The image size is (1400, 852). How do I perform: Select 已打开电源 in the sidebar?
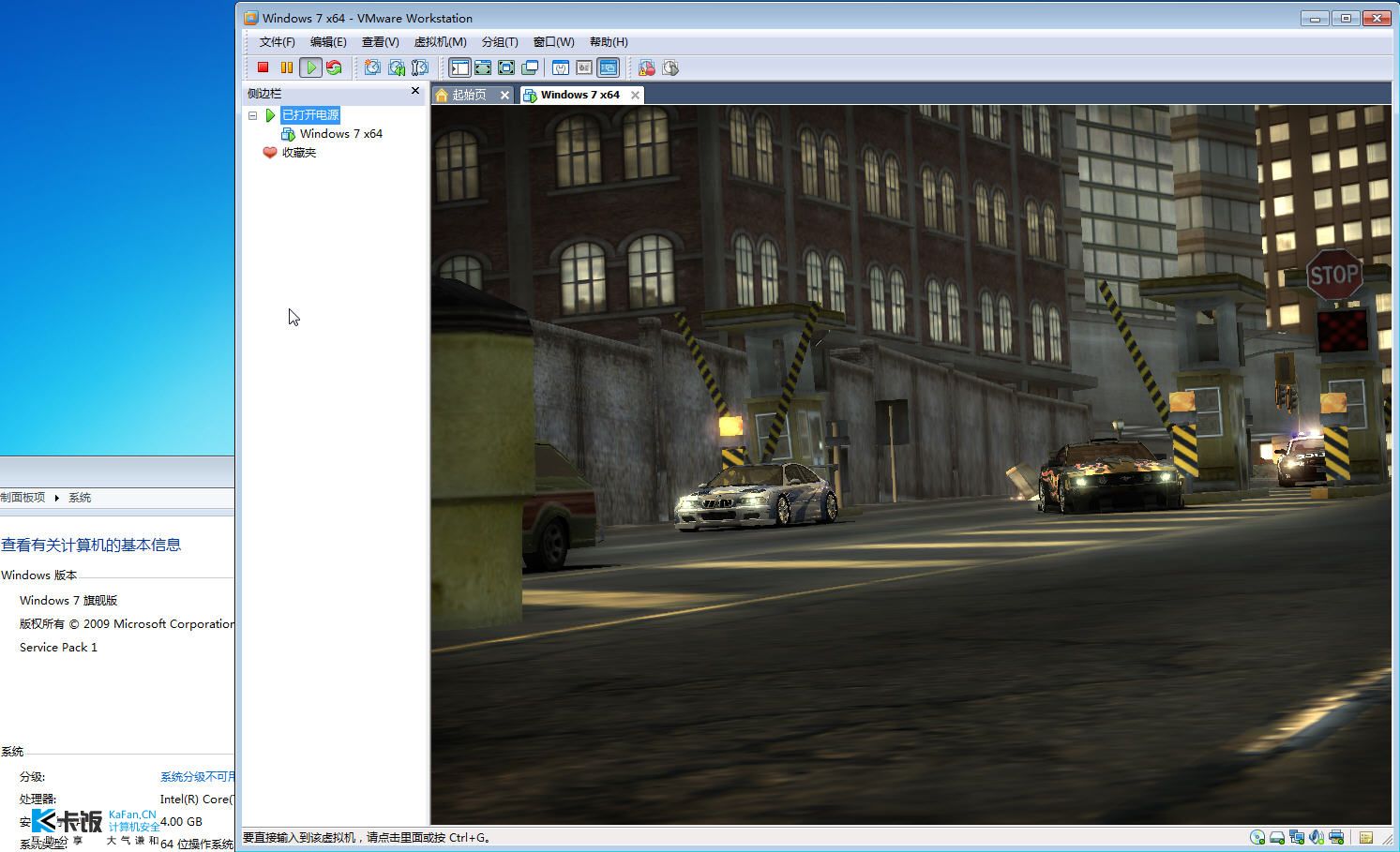click(x=310, y=115)
